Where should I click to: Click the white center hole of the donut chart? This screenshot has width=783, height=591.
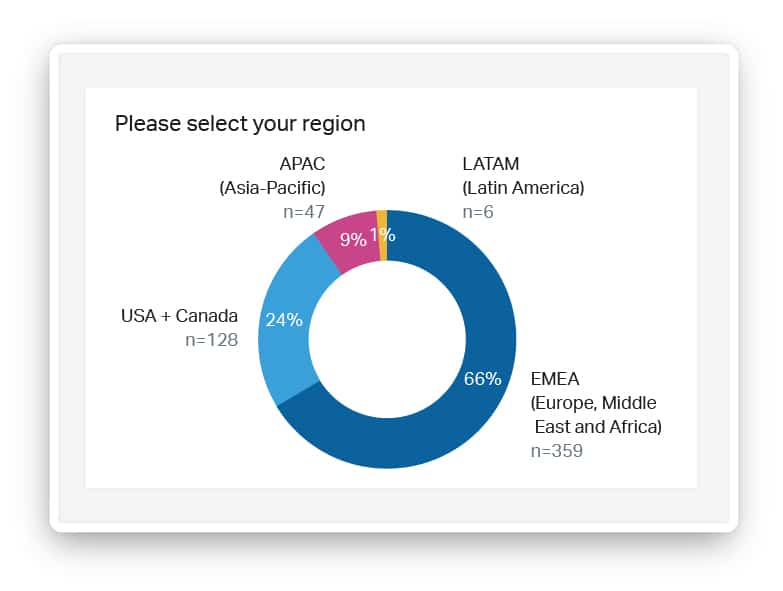(x=387, y=339)
